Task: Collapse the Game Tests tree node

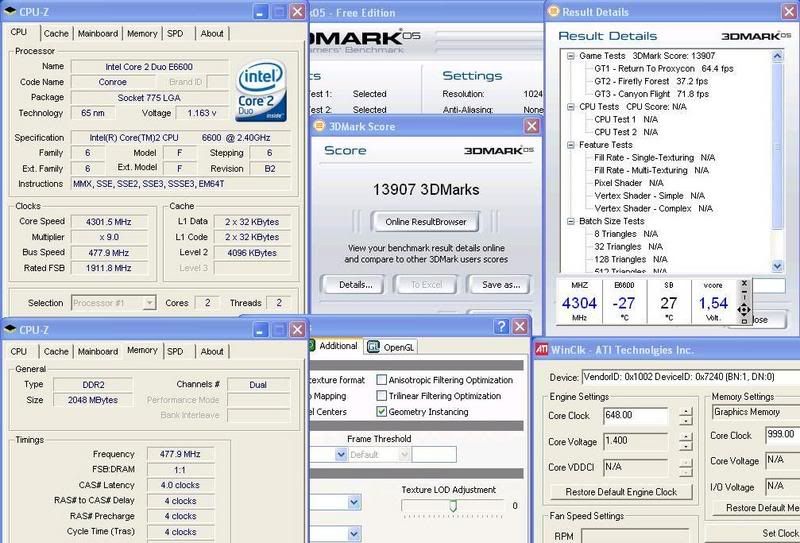Action: point(570,56)
